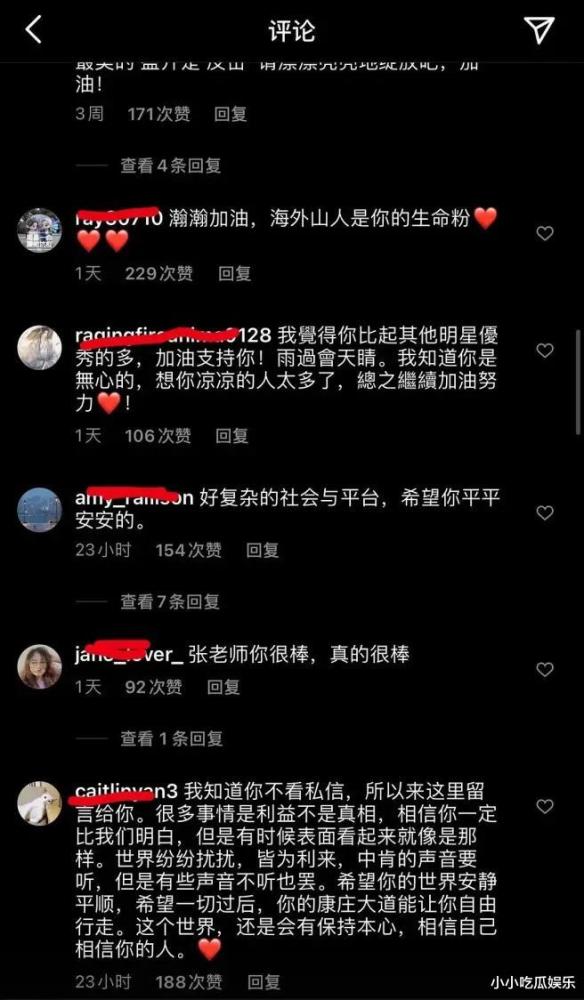Expand 查看4条回复 replies
This screenshot has width=584, height=1000.
click(x=171, y=166)
